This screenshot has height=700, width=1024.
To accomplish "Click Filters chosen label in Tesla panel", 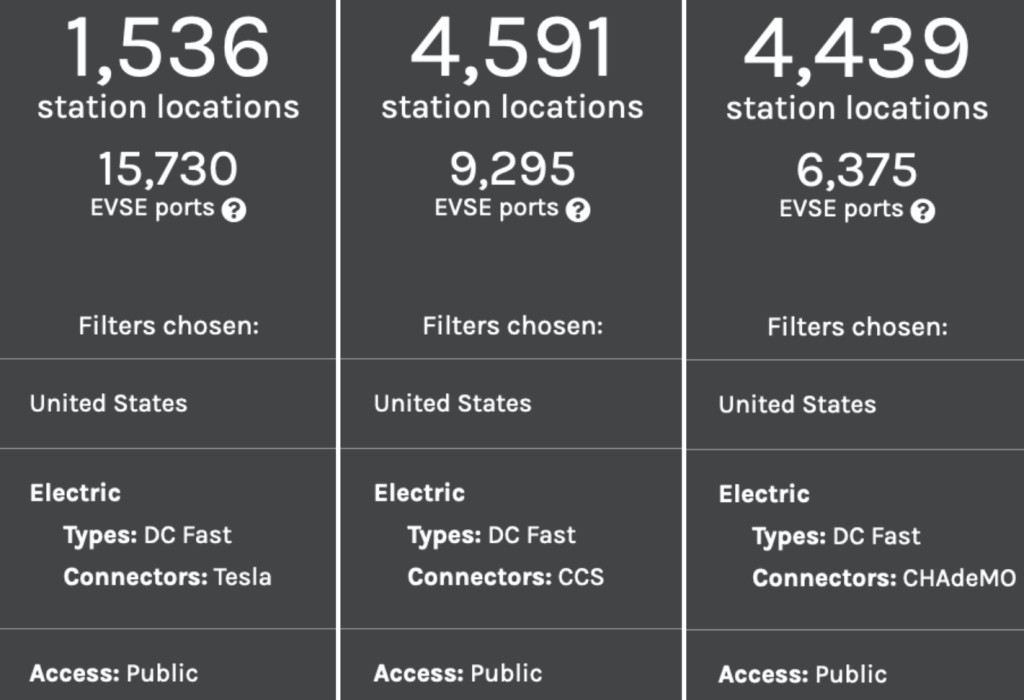I will point(168,326).
